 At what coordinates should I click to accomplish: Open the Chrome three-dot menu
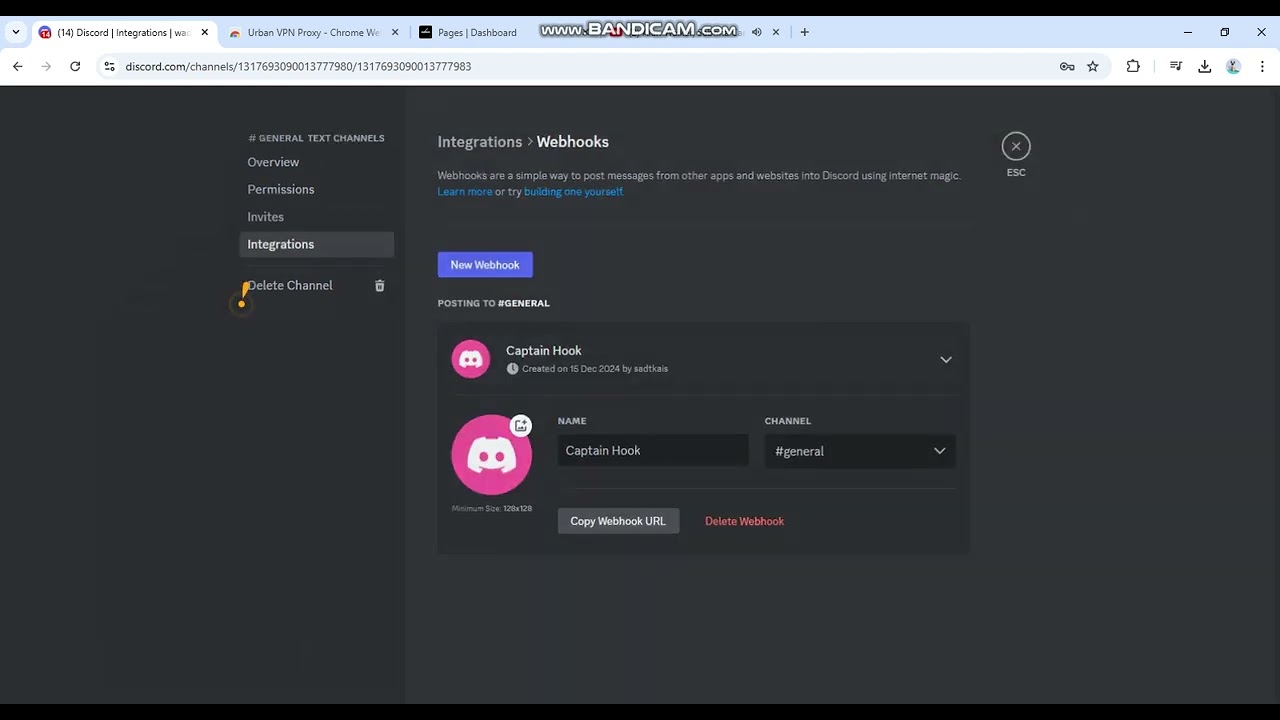(x=1262, y=66)
